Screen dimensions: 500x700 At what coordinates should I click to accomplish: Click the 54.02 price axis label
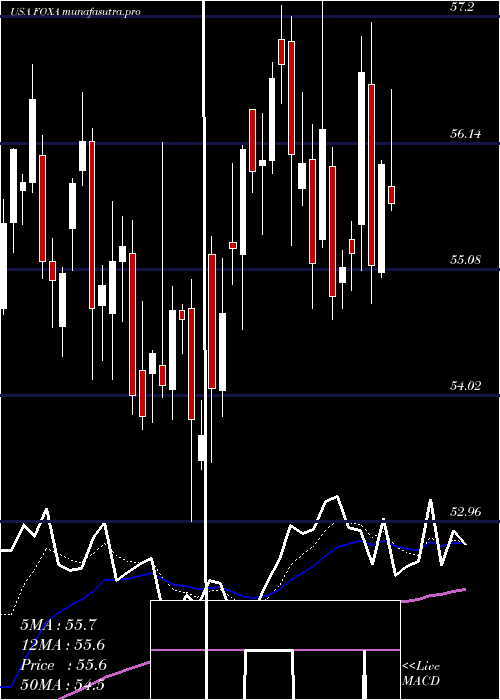point(466,386)
